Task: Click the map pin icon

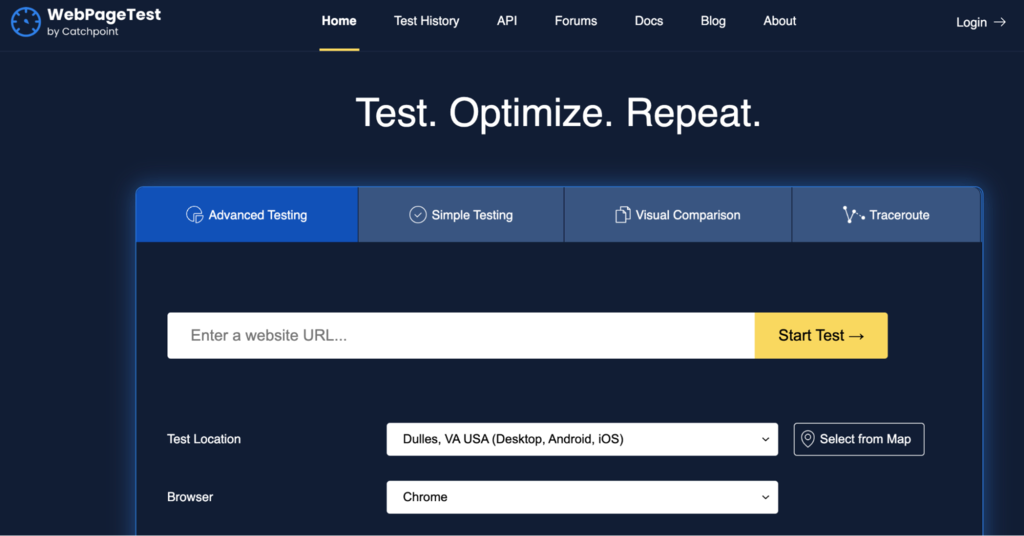Action: point(807,439)
